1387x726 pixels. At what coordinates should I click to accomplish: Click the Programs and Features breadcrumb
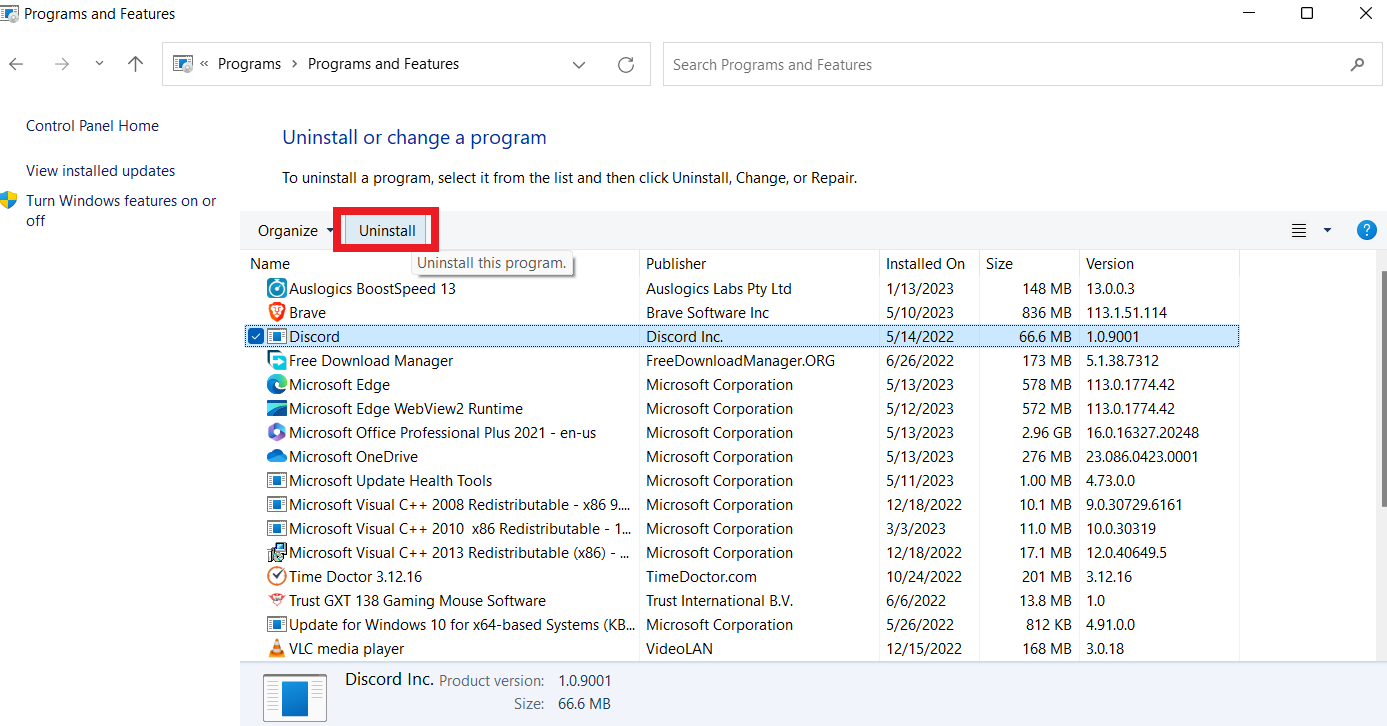[x=383, y=64]
